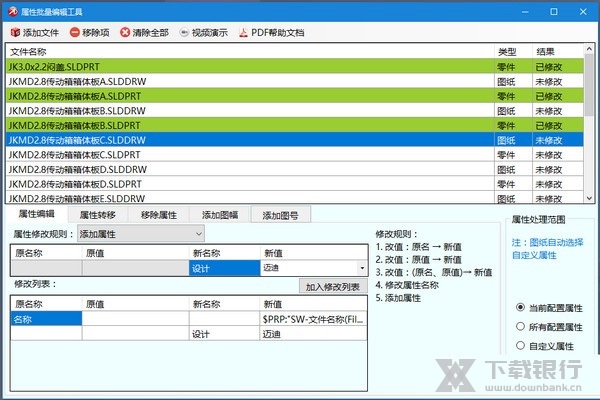
Task: Click the 迈迪 cell in the 修改列表
Action: [313, 333]
